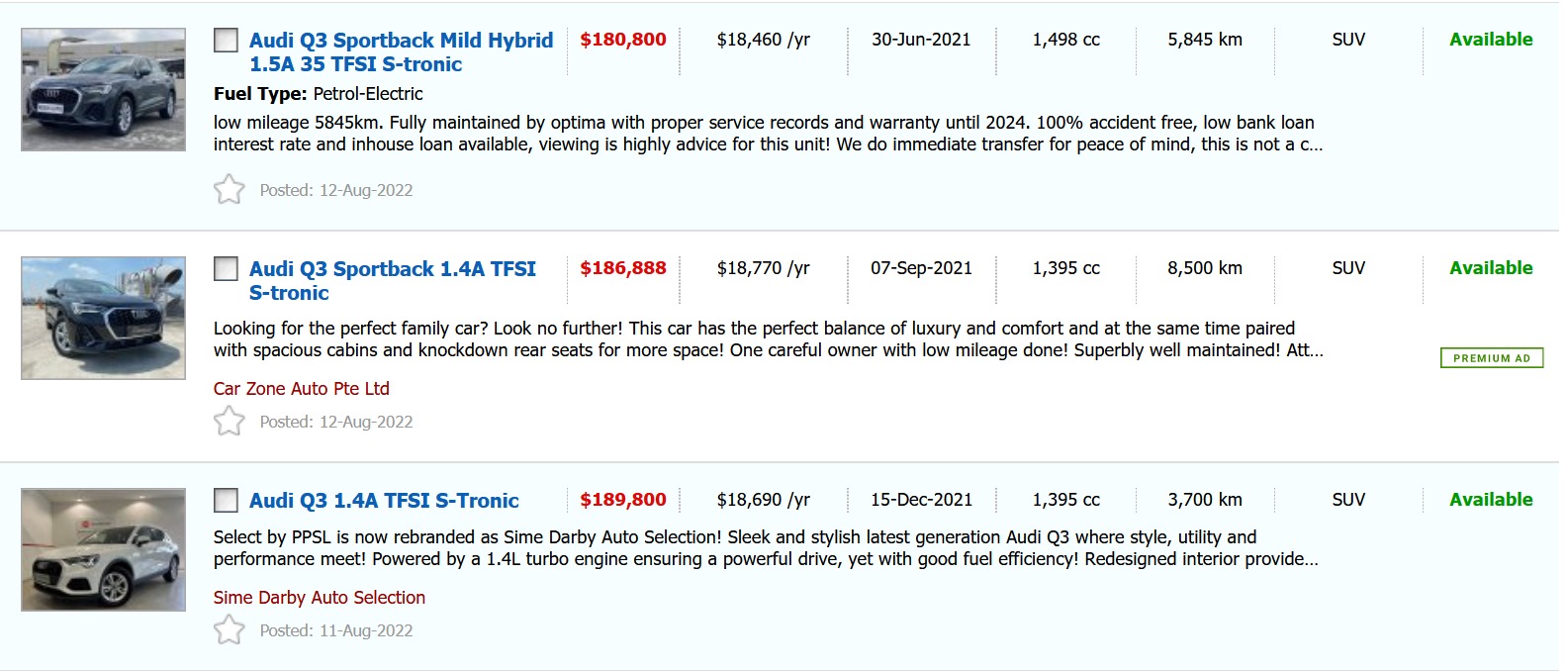1568x671 pixels.
Task: Tick checkbox for Audi Q3 Sportback Mild Hybrid
Action: pos(226,41)
